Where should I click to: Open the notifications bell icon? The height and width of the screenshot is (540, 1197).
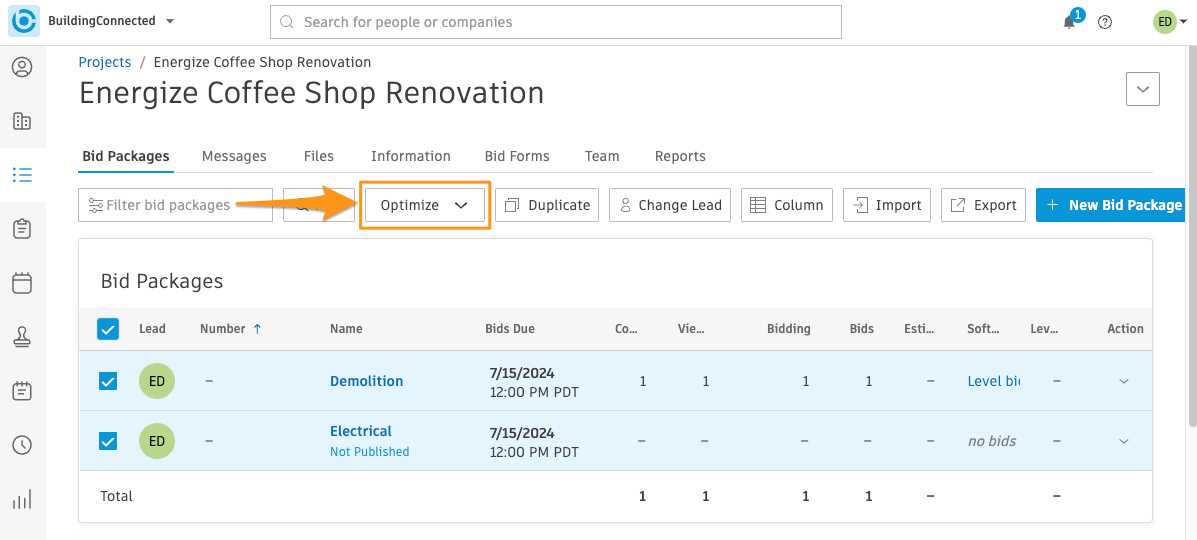point(1070,21)
